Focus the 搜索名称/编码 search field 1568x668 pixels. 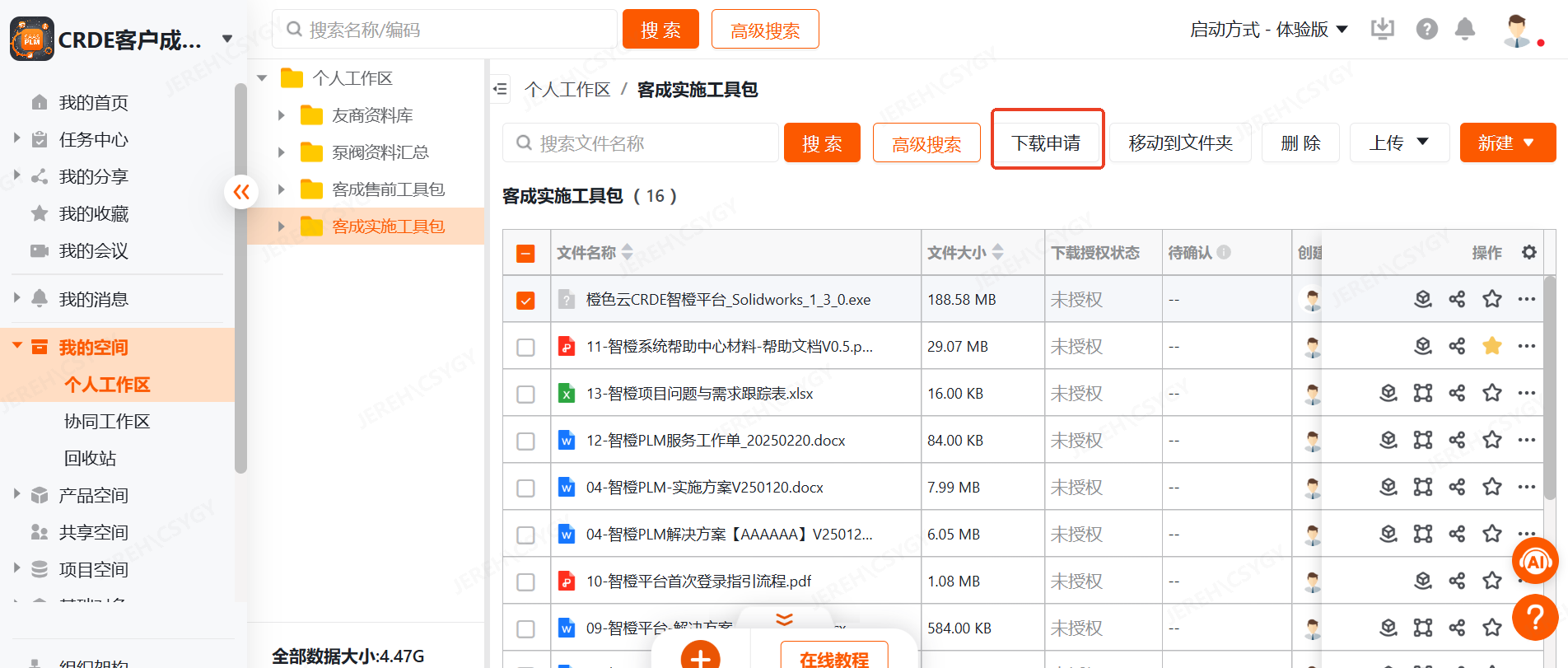pos(445,30)
